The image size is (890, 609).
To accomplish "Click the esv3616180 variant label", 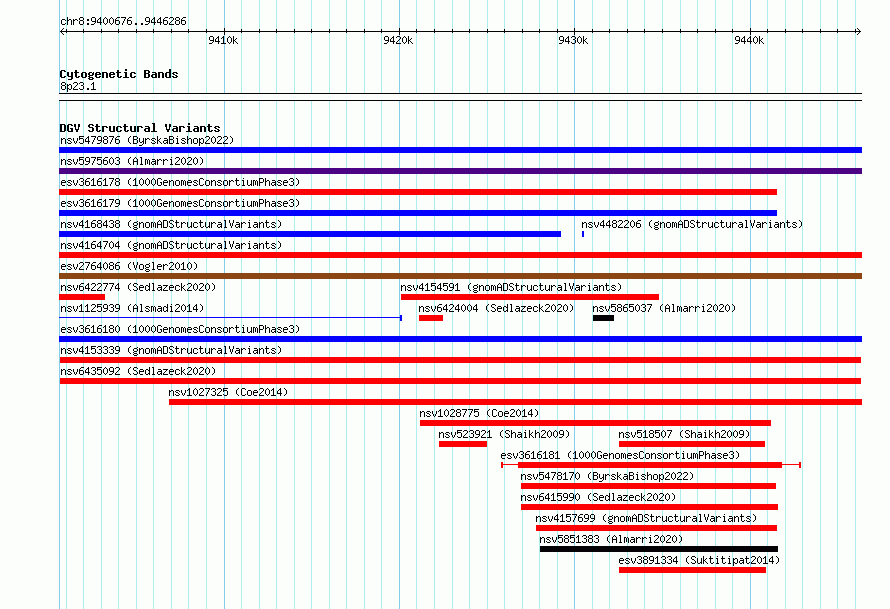I will [x=180, y=329].
